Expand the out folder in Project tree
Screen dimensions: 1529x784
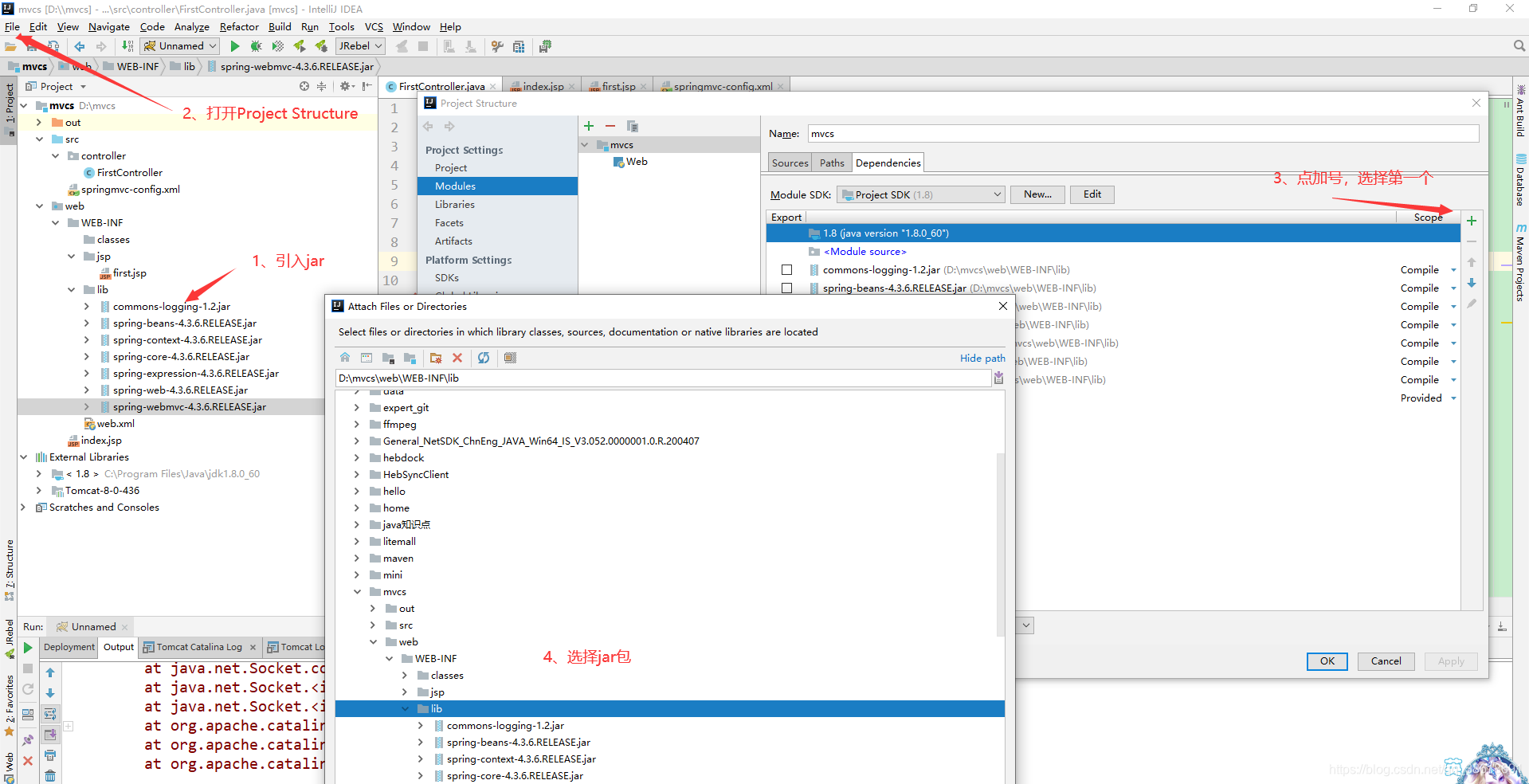point(39,123)
